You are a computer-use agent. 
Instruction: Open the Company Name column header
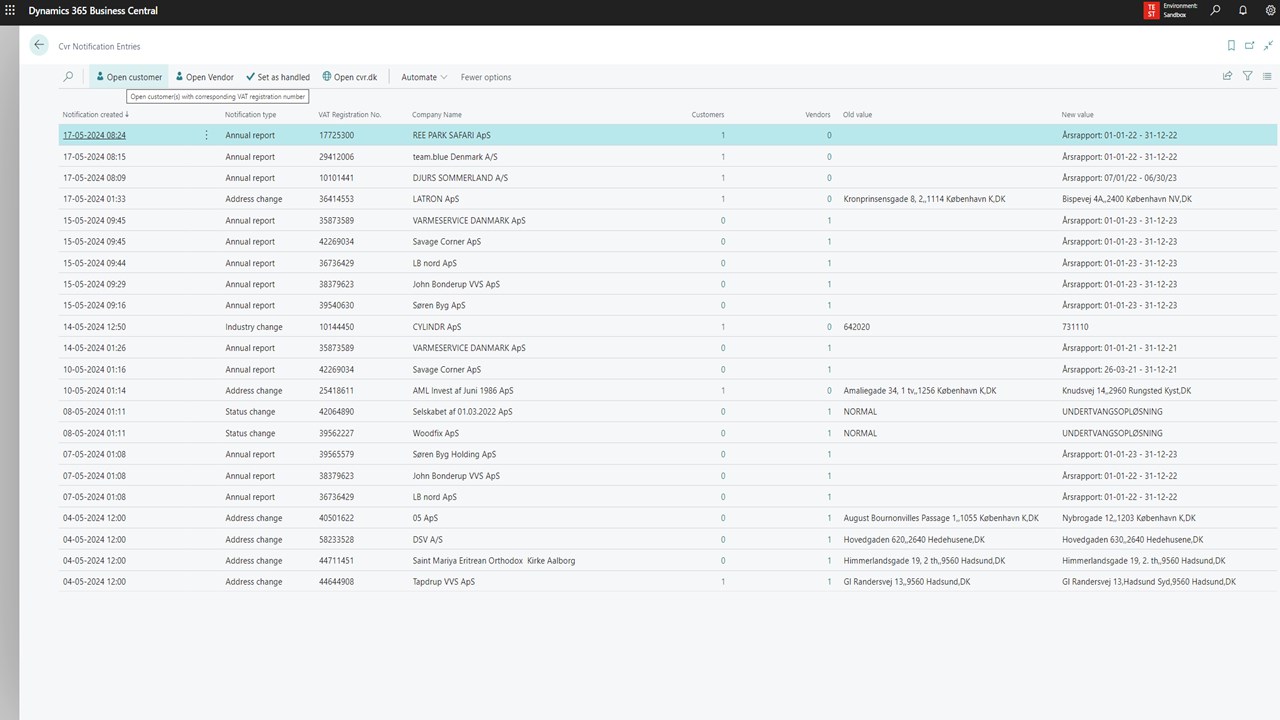point(437,115)
